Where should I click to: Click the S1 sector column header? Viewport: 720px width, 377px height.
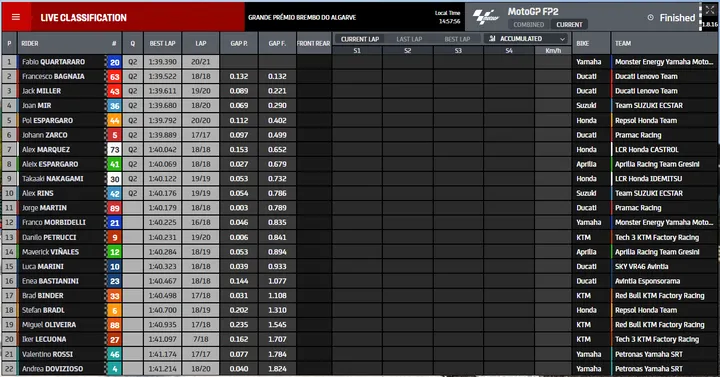(357, 51)
